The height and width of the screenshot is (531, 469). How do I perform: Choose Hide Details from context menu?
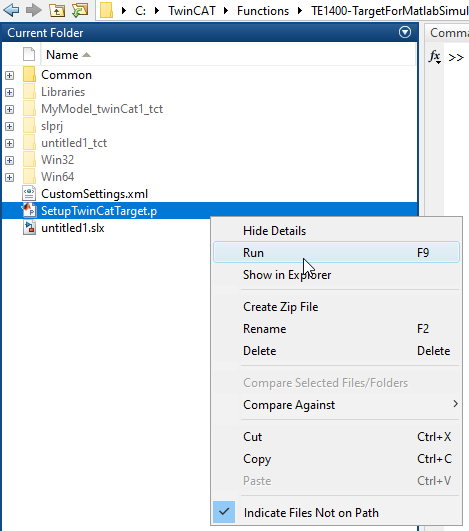coord(336,231)
